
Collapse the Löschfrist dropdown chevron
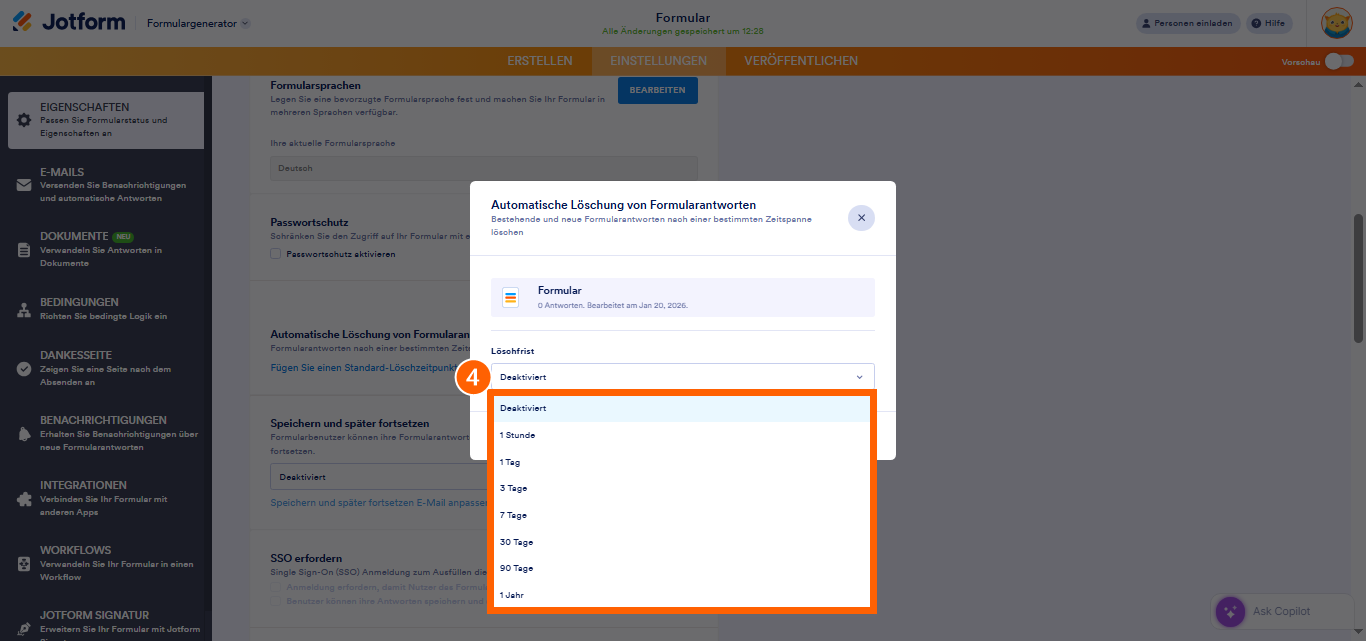pos(859,377)
